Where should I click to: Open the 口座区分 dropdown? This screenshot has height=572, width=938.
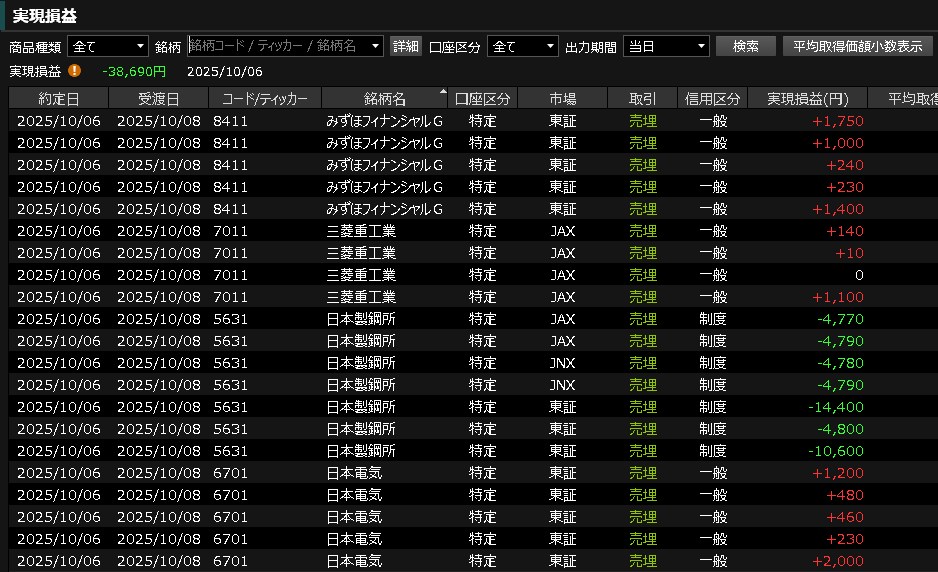tap(522, 46)
